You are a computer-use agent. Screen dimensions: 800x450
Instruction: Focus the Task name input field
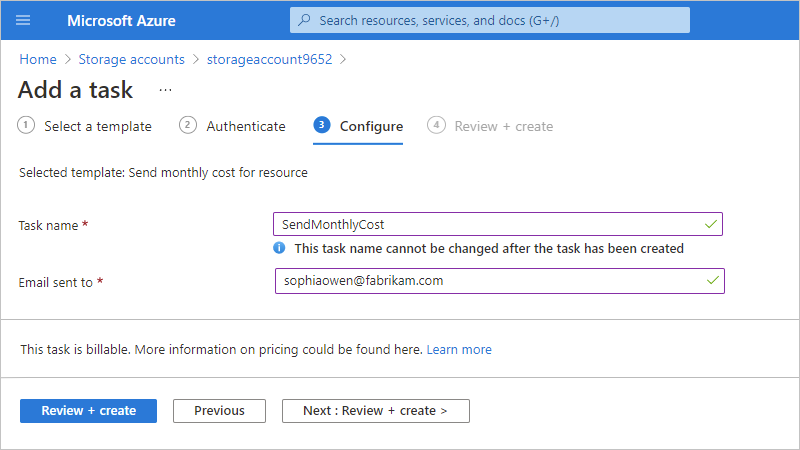tap(498, 224)
